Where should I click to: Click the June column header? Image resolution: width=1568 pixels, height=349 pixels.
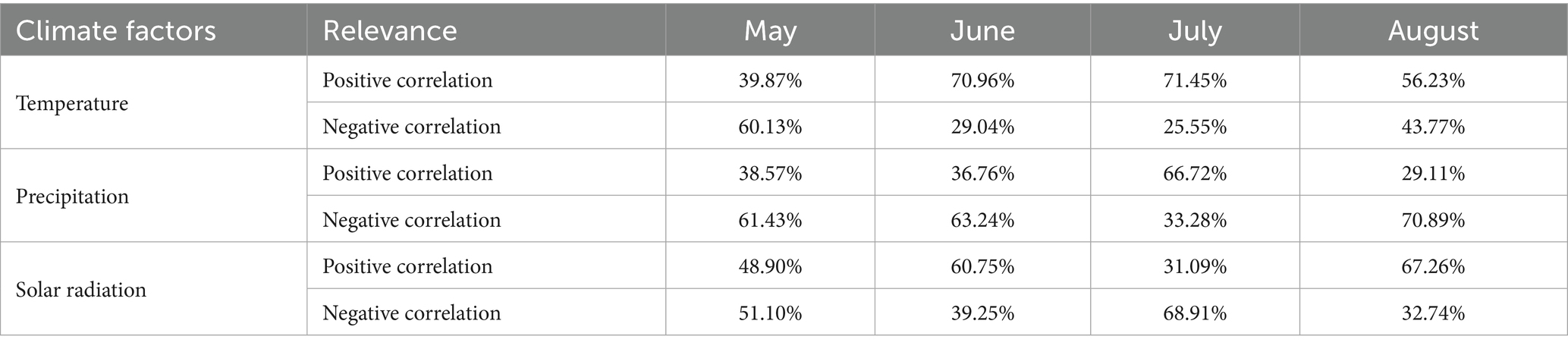[x=982, y=31]
